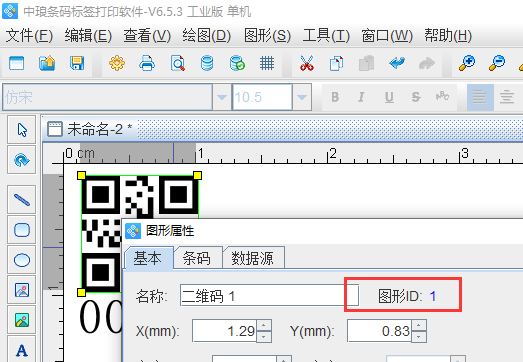Increase X(mm) value with up arrow
Screen dimensions: 523x362
(x=264, y=325)
